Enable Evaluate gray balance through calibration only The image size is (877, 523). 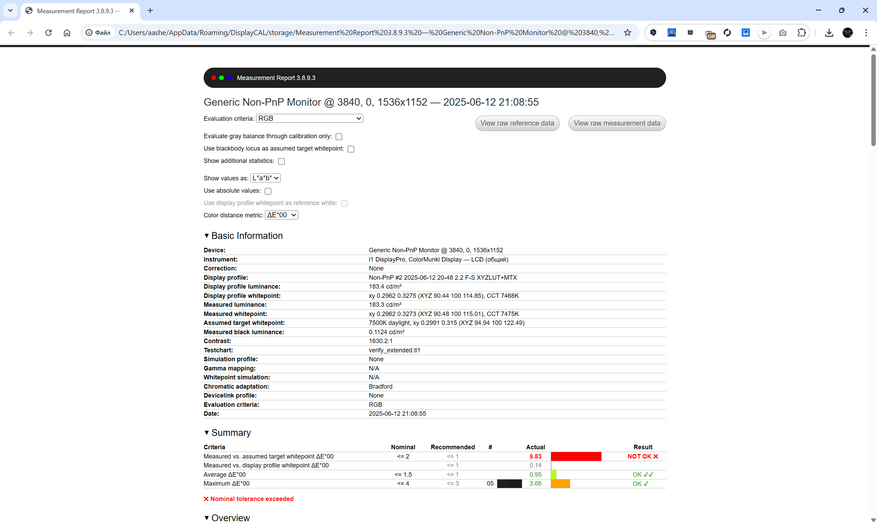339,136
